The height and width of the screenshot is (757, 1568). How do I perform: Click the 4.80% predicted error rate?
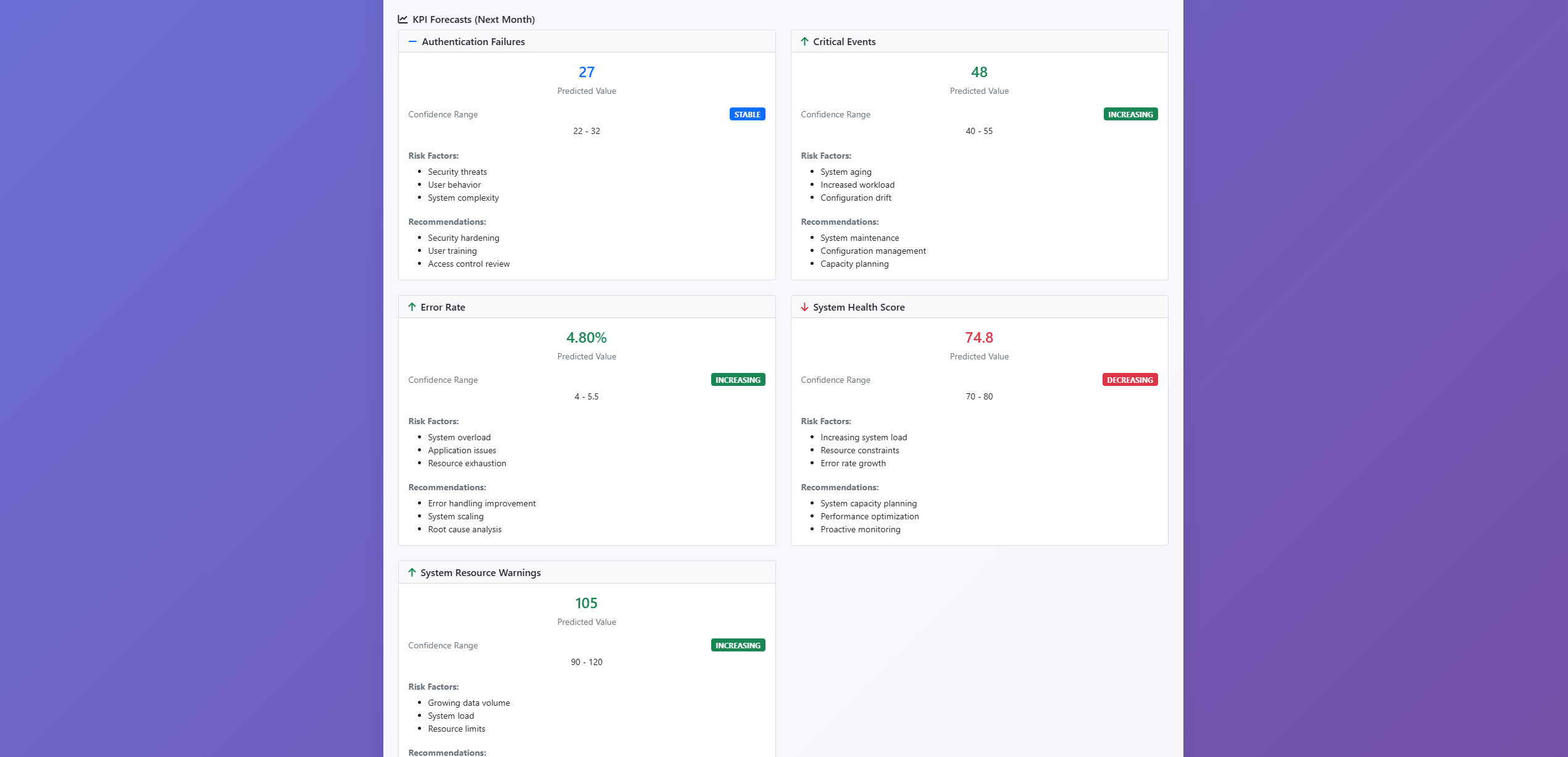point(586,338)
